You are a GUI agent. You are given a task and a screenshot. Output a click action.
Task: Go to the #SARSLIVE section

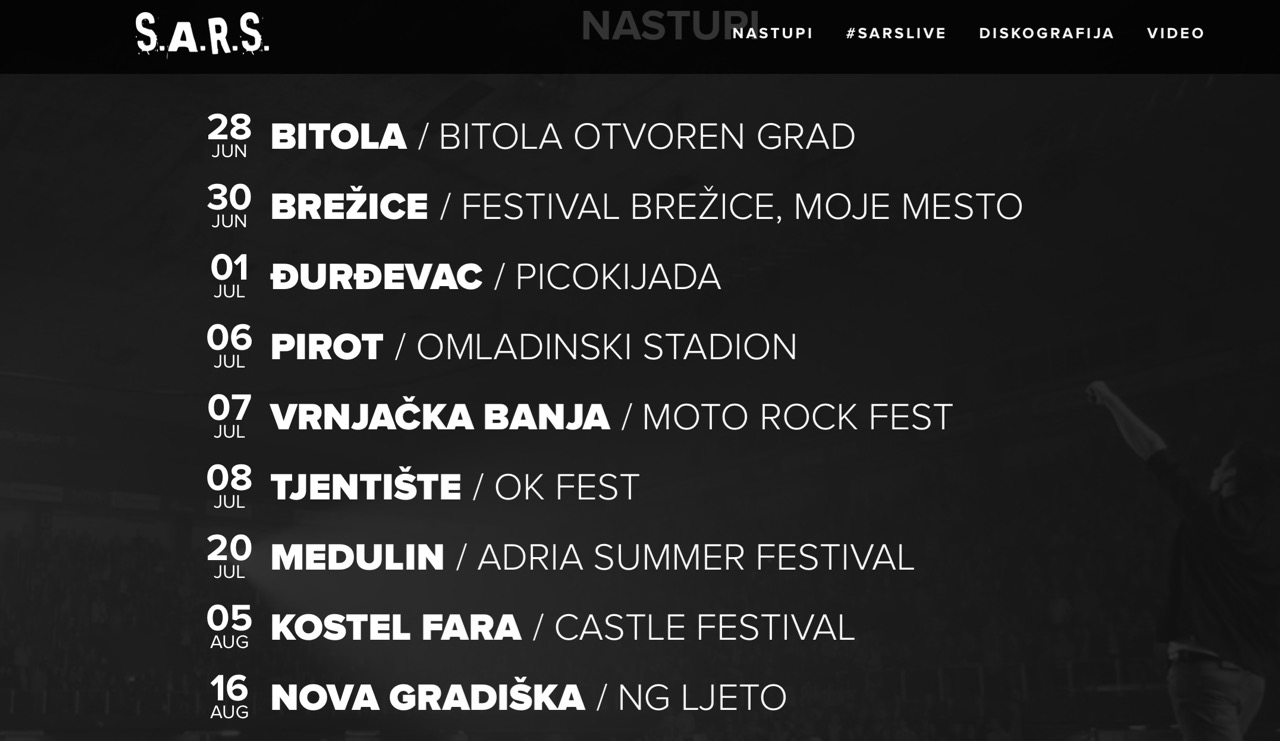(x=896, y=33)
